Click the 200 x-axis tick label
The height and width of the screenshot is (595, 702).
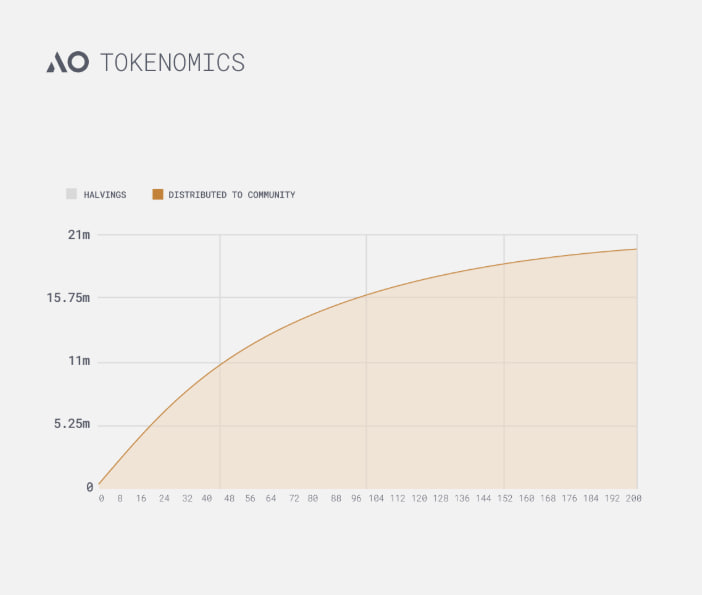click(x=633, y=498)
